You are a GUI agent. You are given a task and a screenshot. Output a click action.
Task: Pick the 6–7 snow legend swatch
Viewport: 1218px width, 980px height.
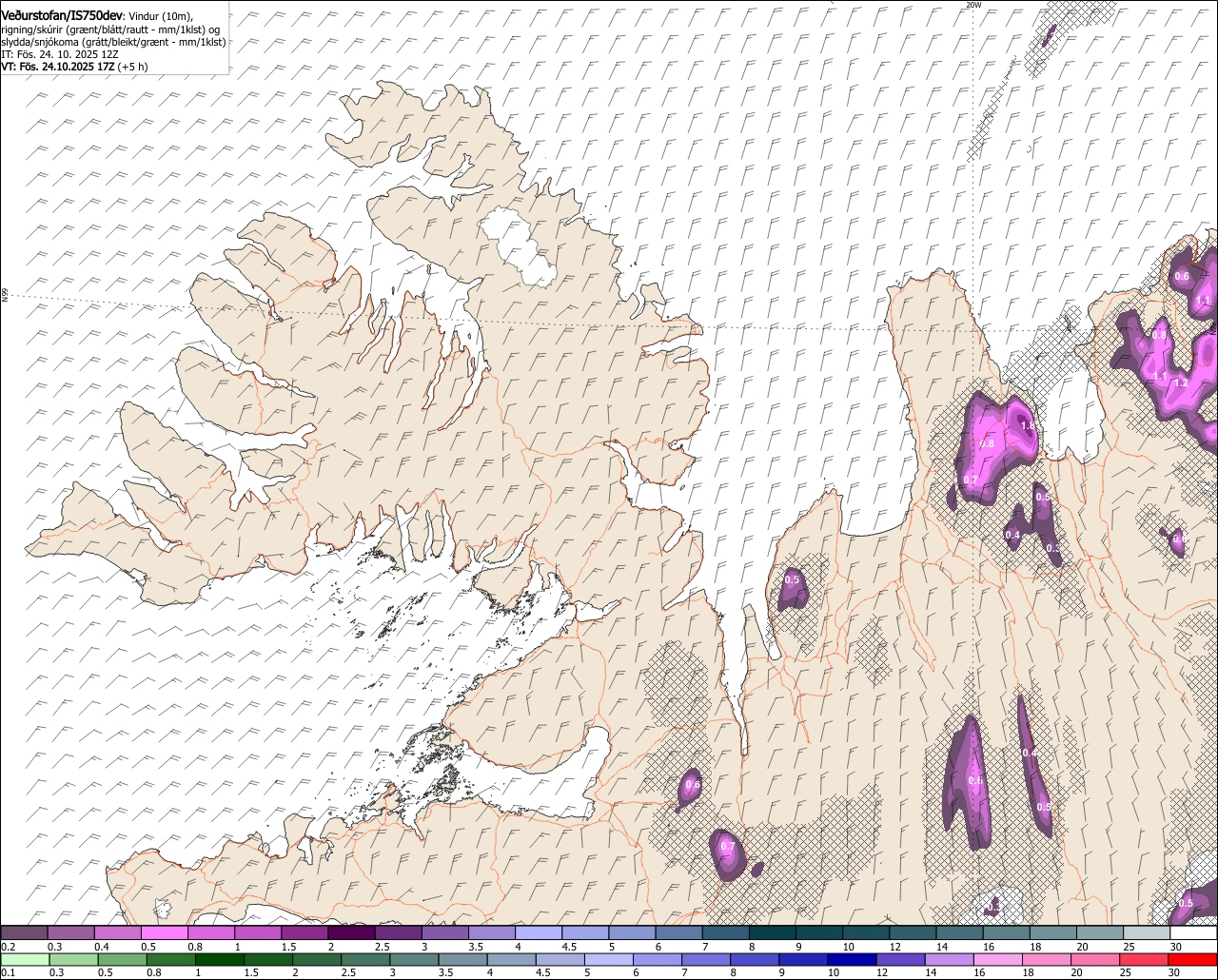pyautogui.click(x=679, y=932)
